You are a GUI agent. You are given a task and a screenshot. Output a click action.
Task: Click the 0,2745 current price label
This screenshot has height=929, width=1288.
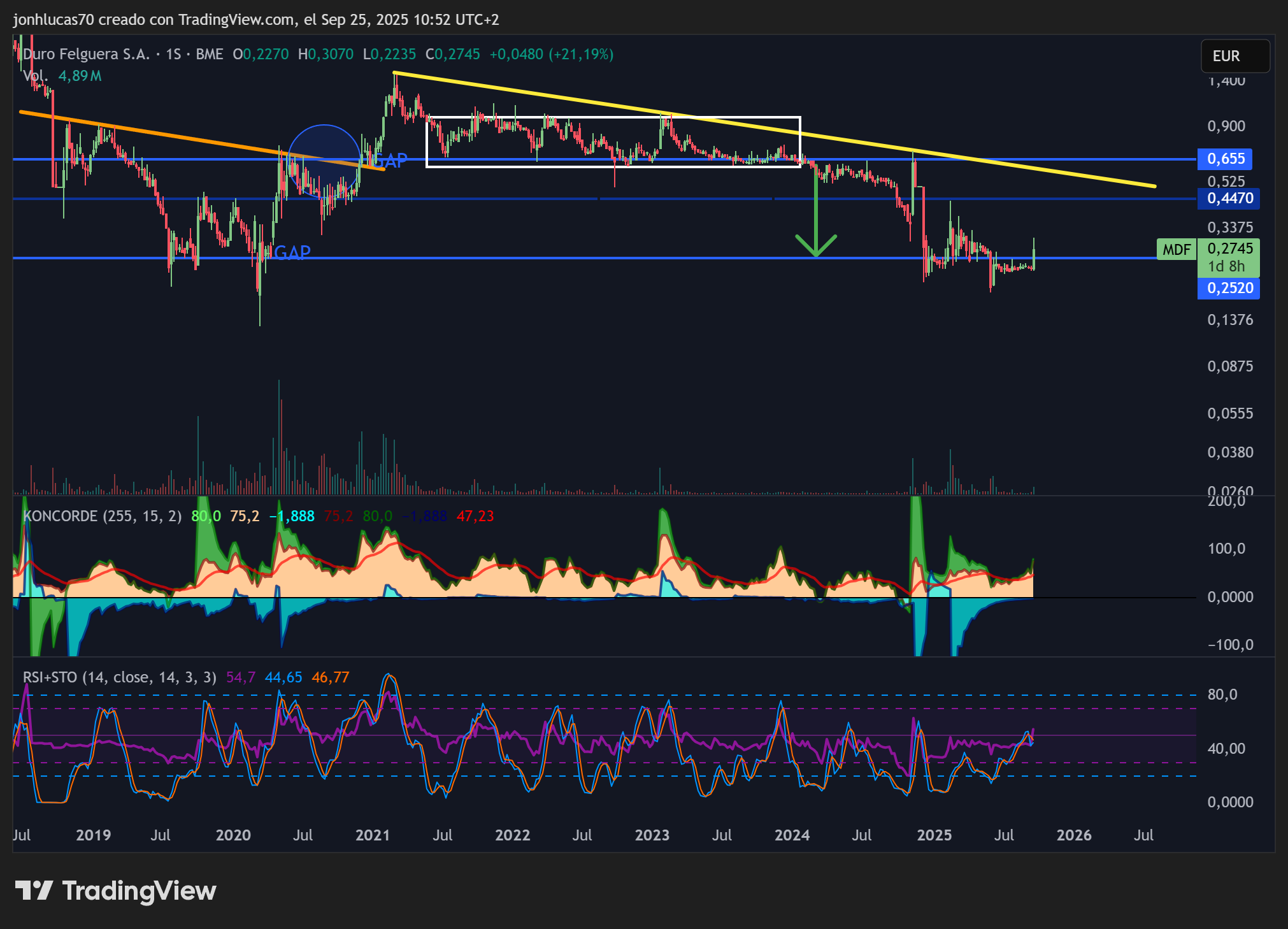[1229, 249]
